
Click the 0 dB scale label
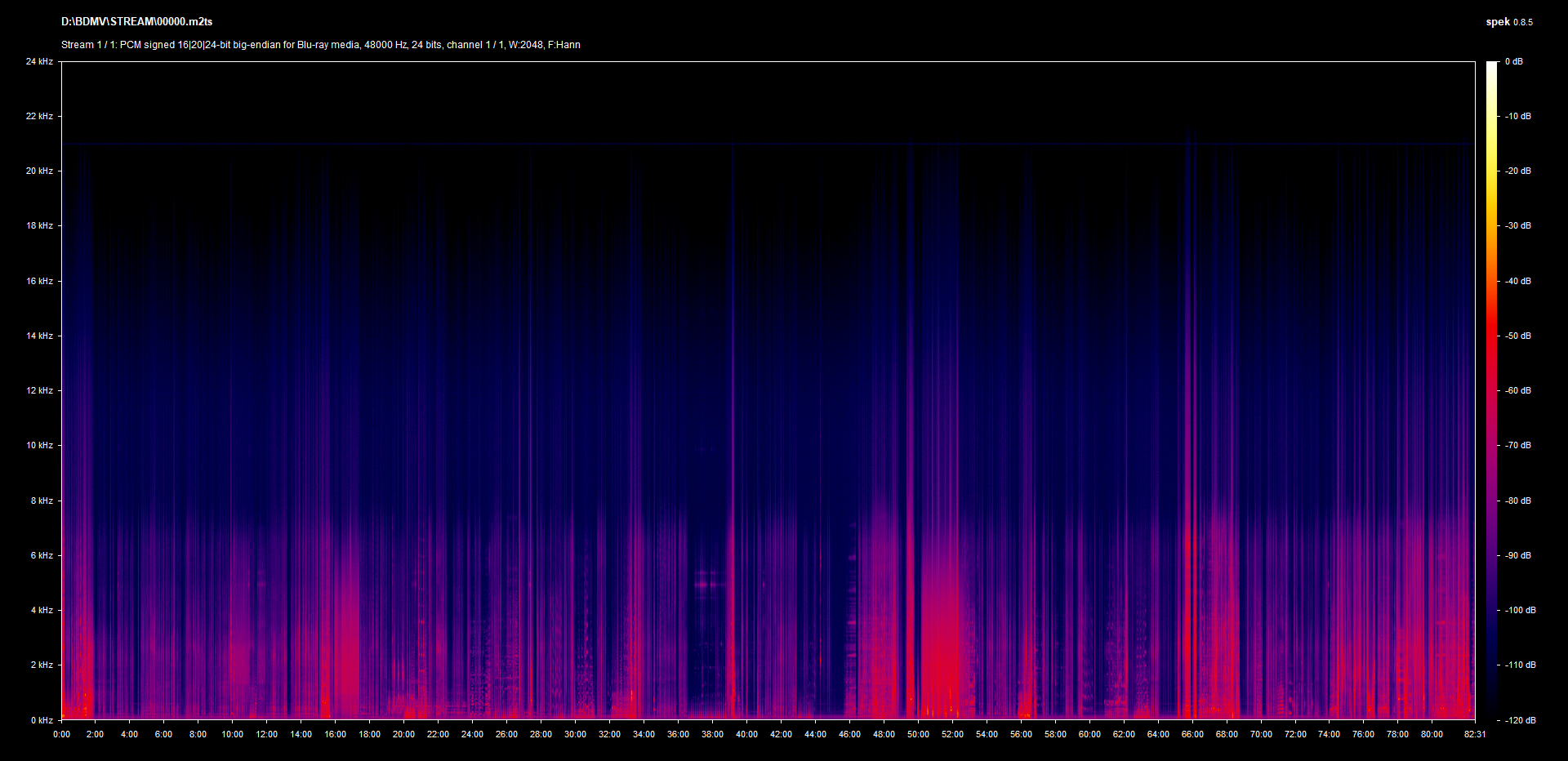(x=1513, y=61)
